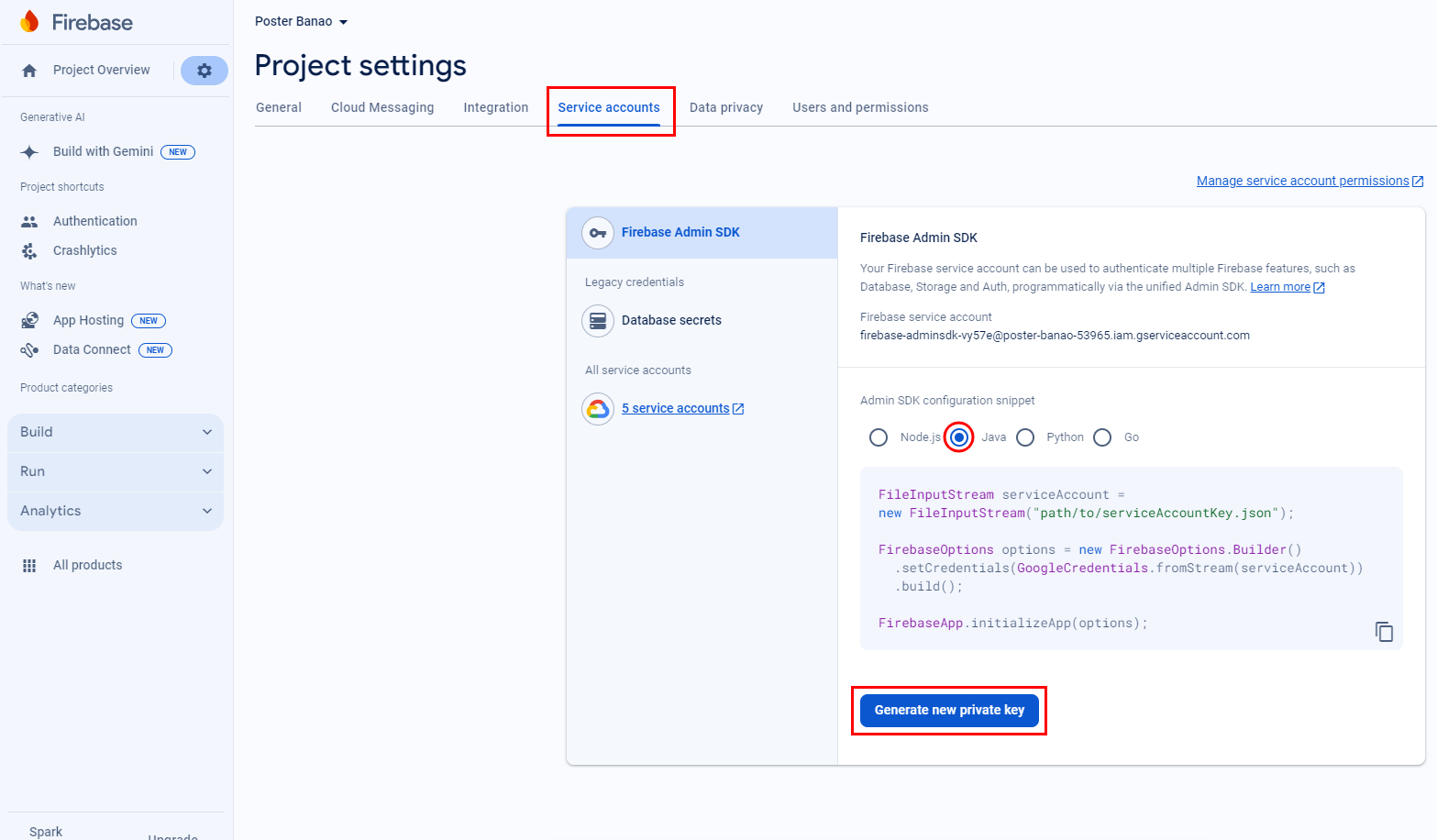This screenshot has height=840, width=1437.
Task: Click the Firebase wordmark text
Action: click(92, 23)
